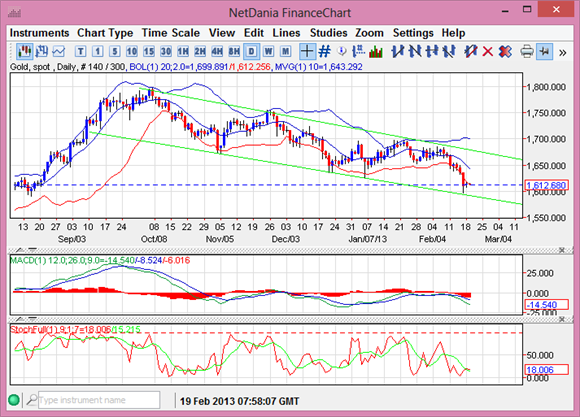
Task: Maximize the NetDania FinanceChart window
Action: [527, 10]
